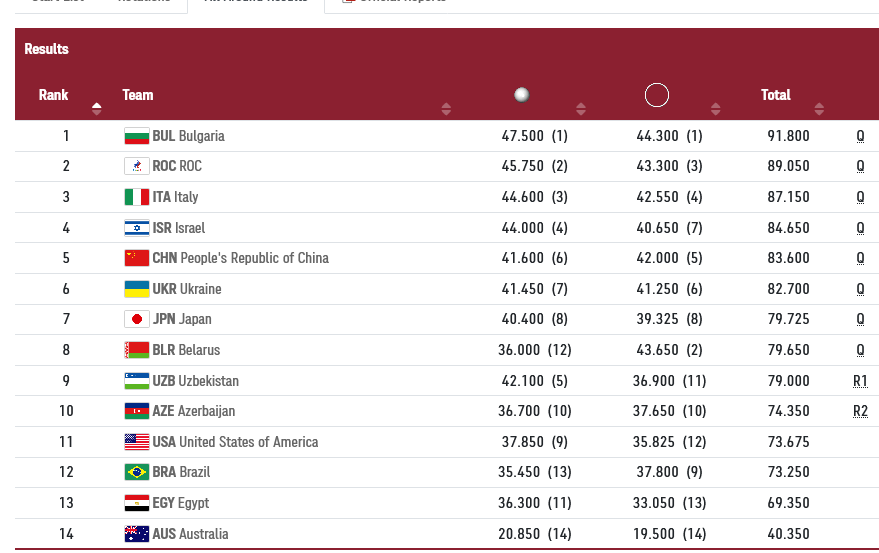879x553 pixels.
Task: Click Uzbekistan's ball score 42.100
Action: point(522,381)
